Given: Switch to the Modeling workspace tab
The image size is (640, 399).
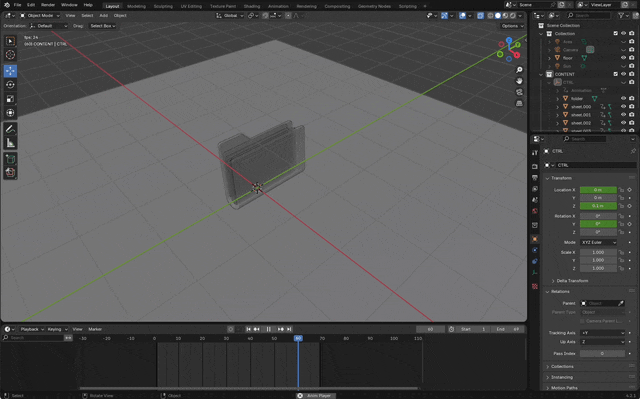Looking at the screenshot, I should tap(136, 6).
